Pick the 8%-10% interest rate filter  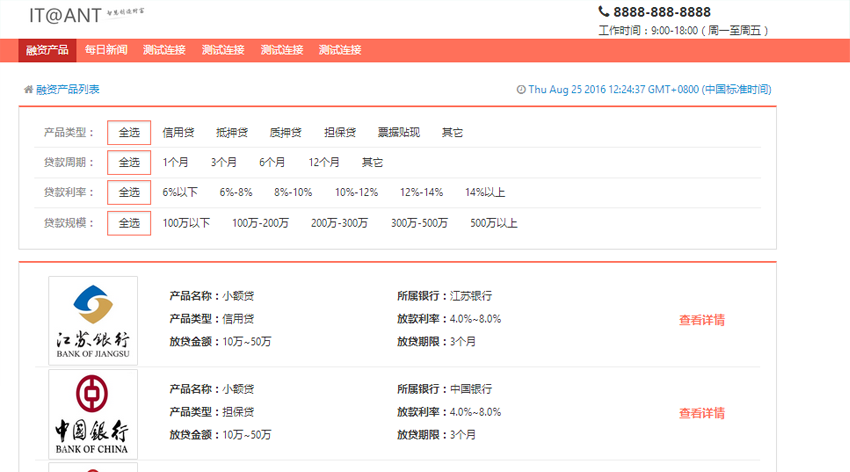pyautogui.click(x=293, y=192)
